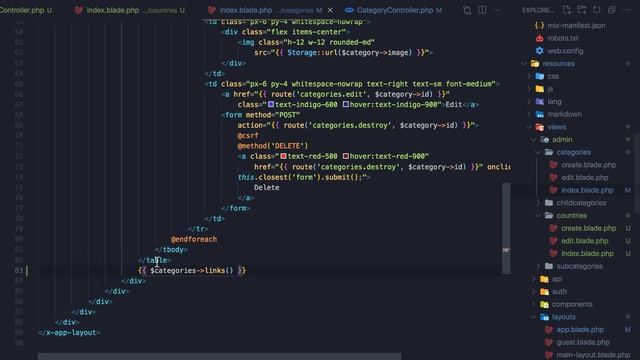
Task: Click the hover:text-indigo-900 color swatch
Action: [346, 104]
